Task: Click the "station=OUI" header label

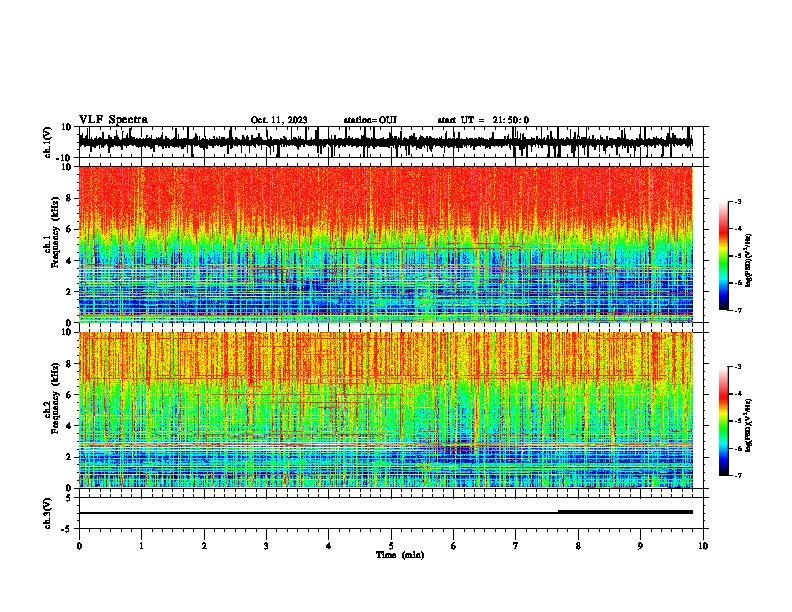Action: click(370, 120)
